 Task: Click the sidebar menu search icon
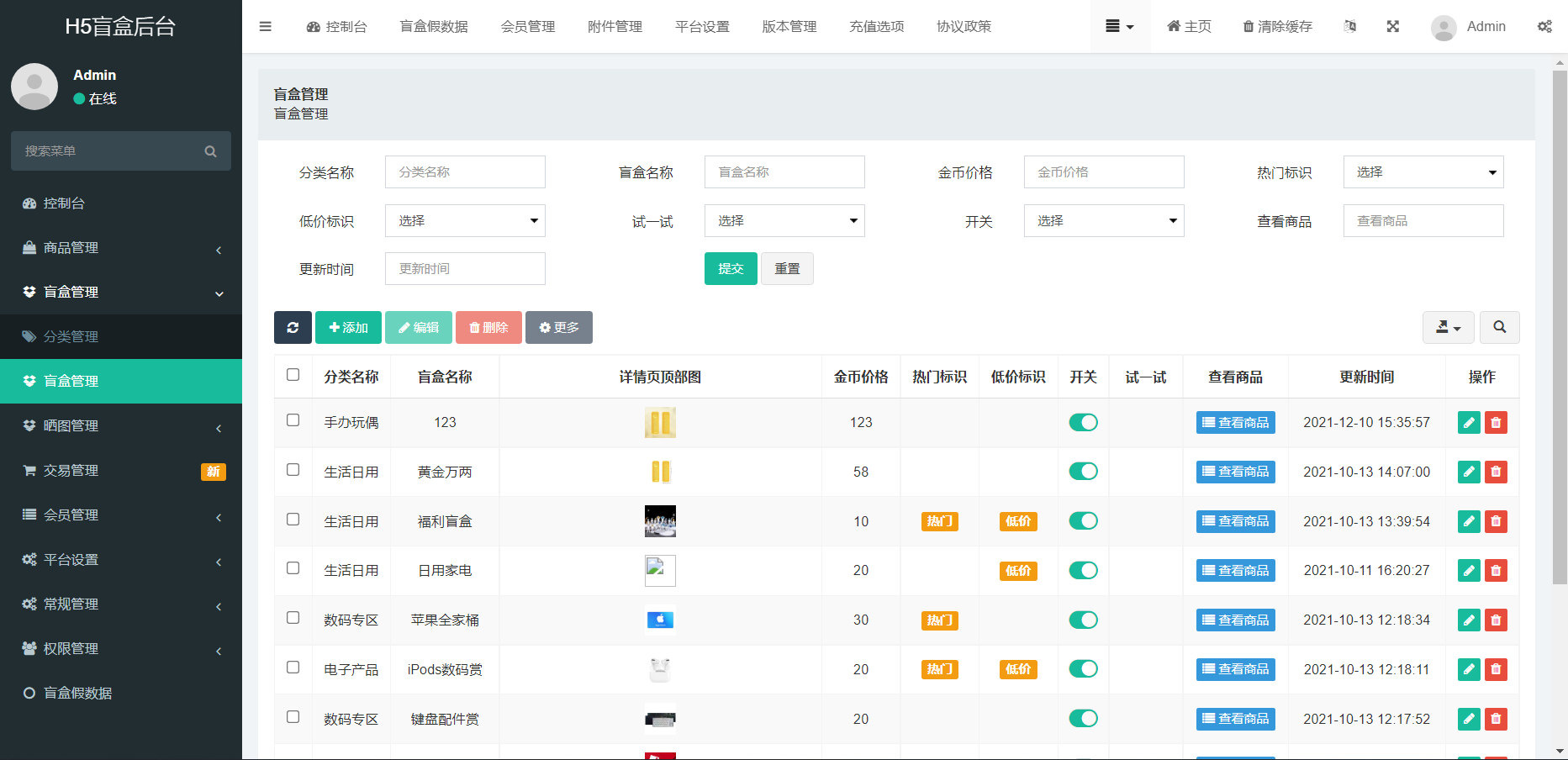pos(210,151)
